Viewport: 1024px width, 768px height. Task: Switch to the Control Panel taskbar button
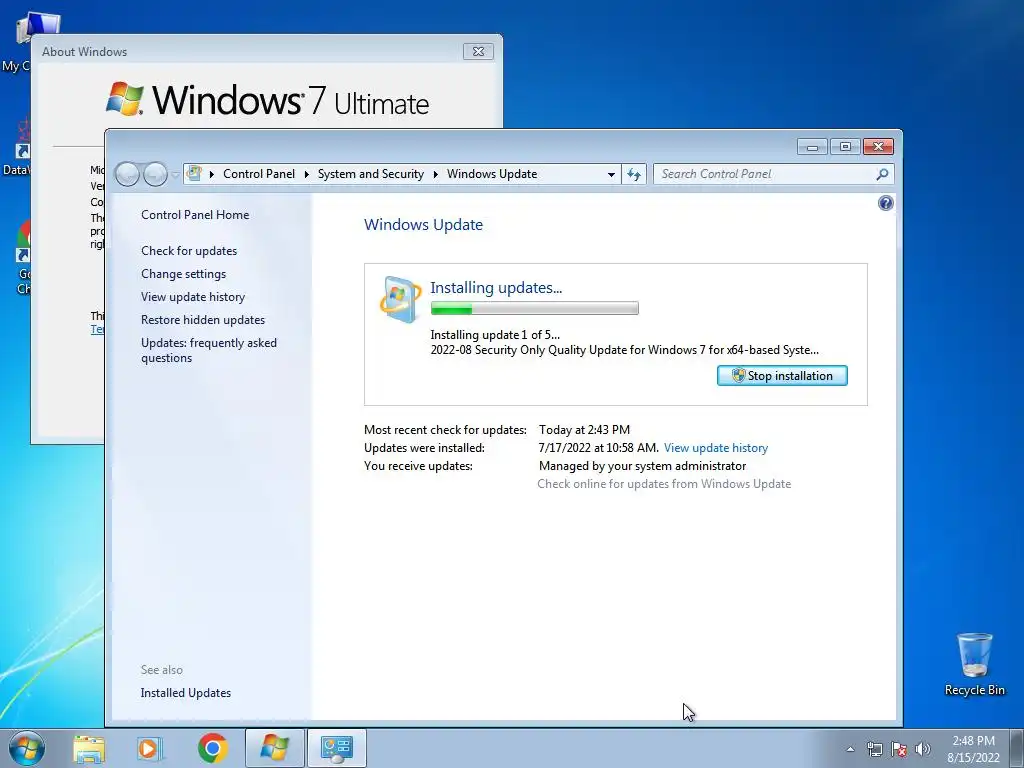point(337,748)
